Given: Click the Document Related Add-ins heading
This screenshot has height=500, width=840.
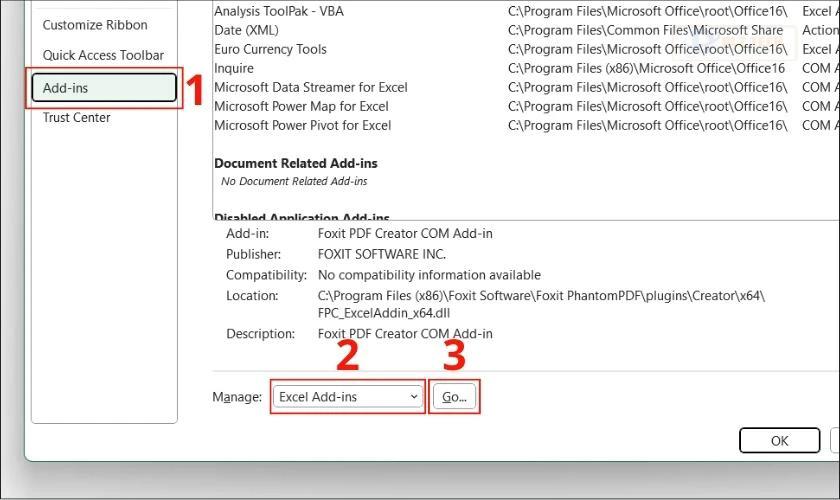Looking at the screenshot, I should coord(296,163).
